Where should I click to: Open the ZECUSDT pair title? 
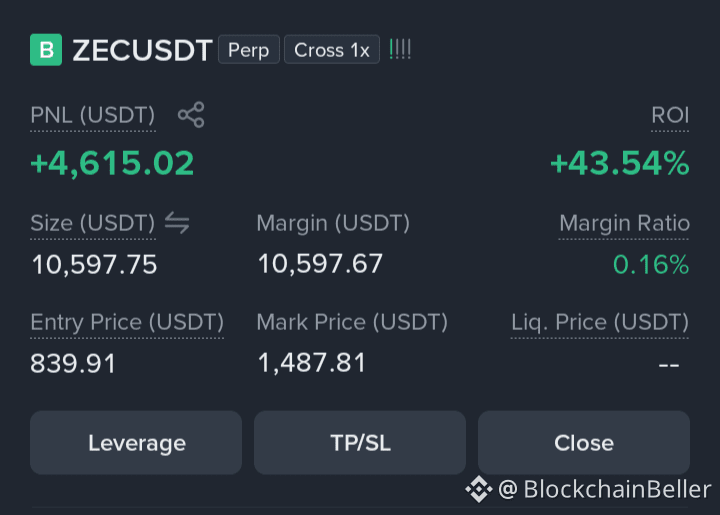tap(142, 50)
